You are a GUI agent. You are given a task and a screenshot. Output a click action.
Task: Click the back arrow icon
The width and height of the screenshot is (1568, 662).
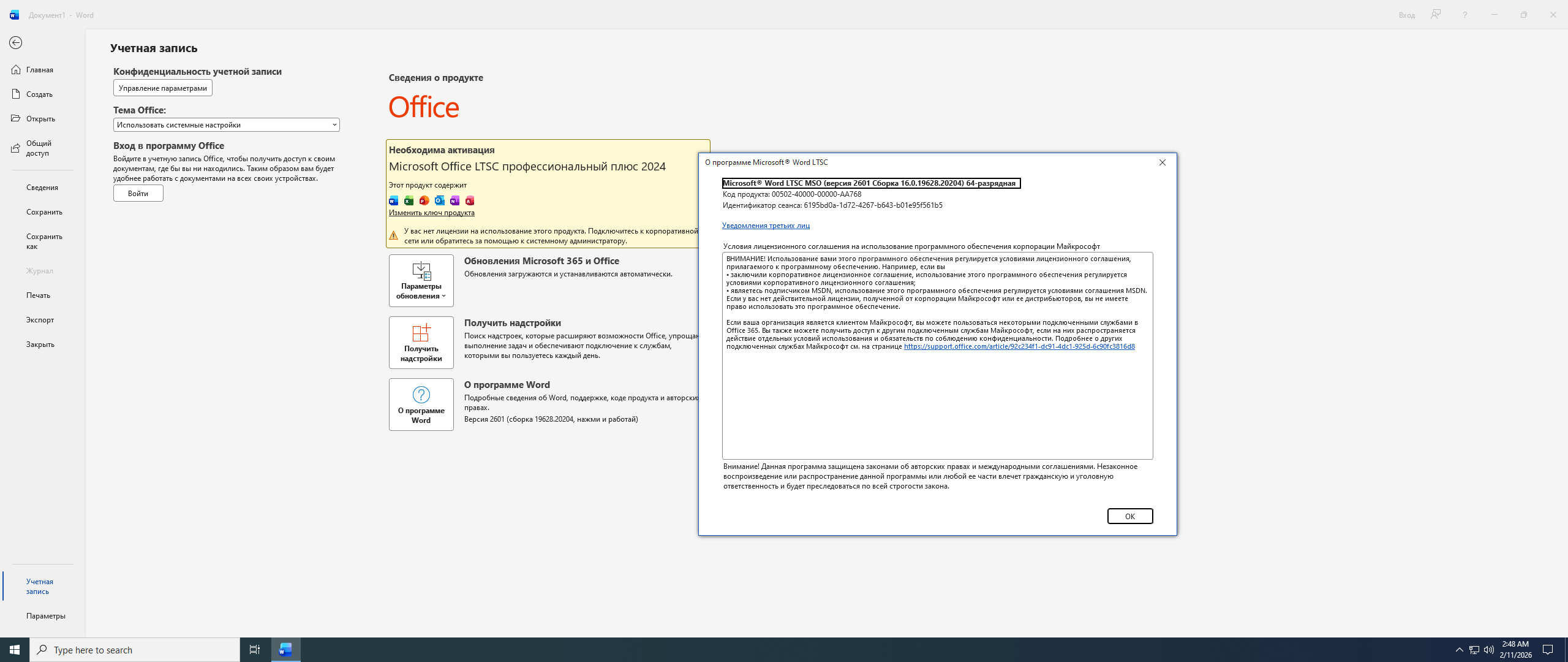[16, 43]
